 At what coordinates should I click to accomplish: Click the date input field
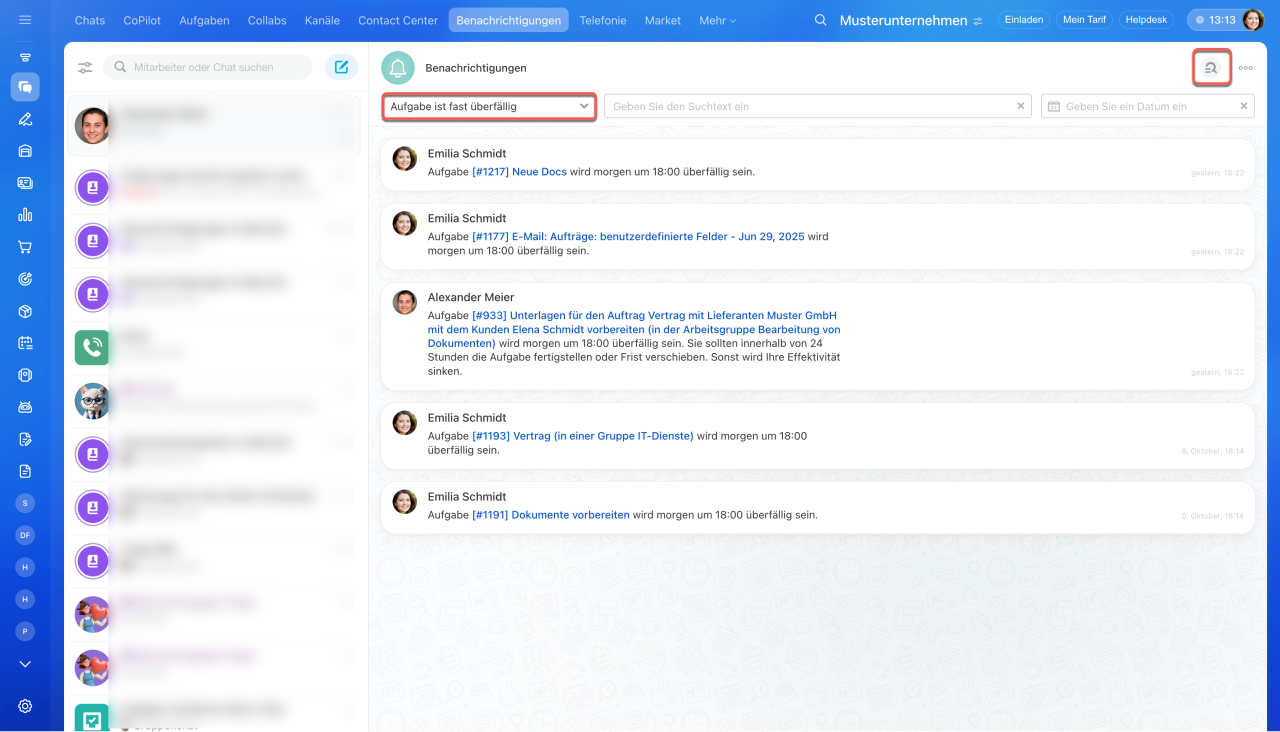point(1140,106)
